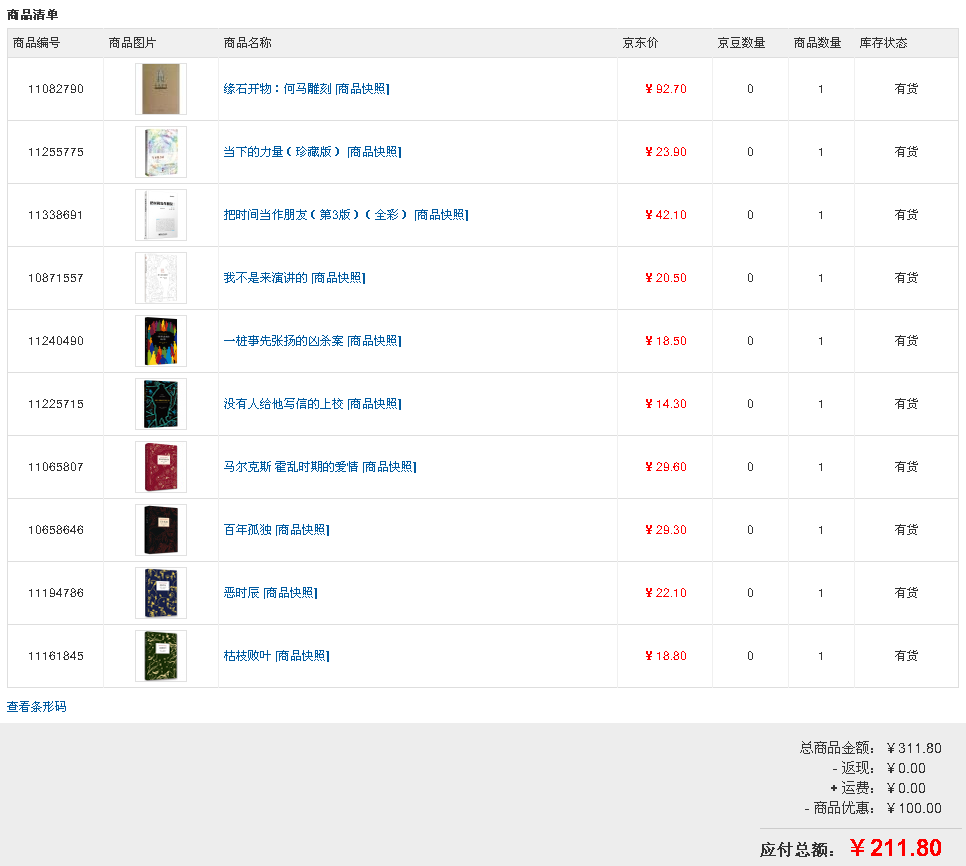Click the price ¥42.10
Image resolution: width=966 pixels, height=866 pixels.
(665, 214)
